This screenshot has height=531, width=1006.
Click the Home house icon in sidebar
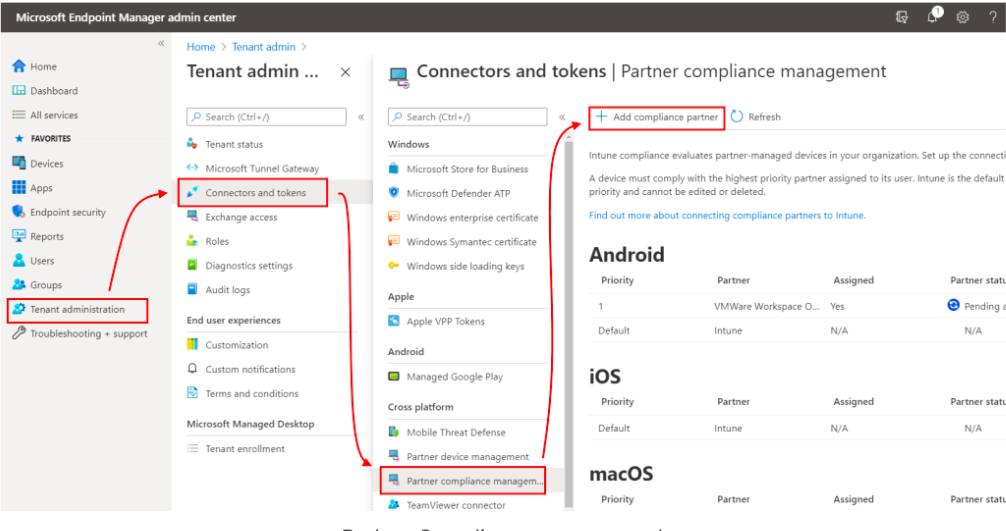(19, 66)
